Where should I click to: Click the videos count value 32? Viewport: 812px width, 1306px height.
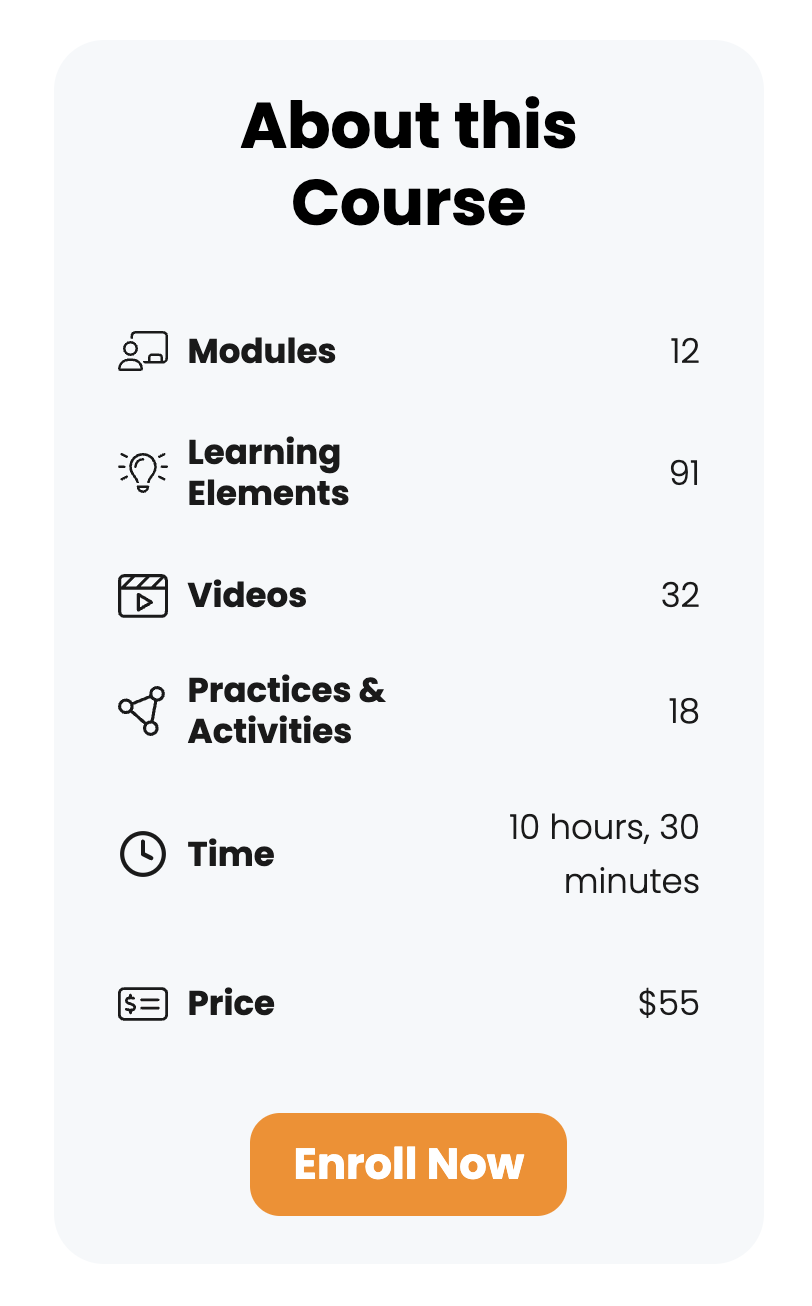click(x=680, y=595)
